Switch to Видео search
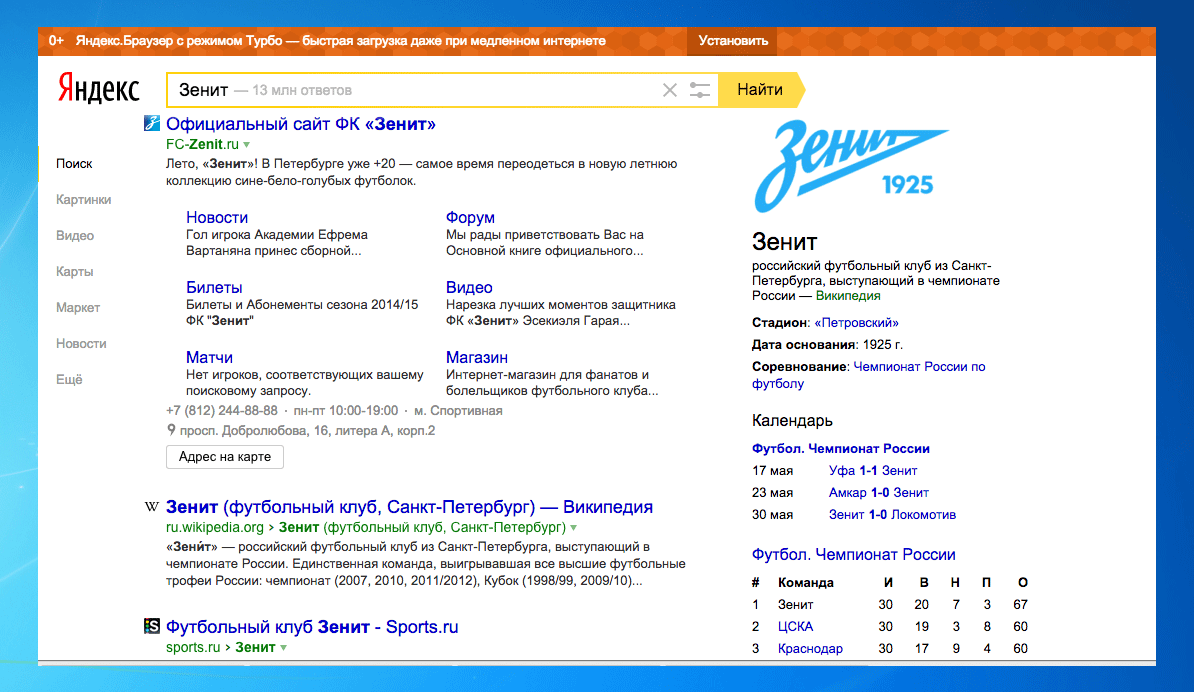Screen dimensions: 1194x692 tap(75, 235)
